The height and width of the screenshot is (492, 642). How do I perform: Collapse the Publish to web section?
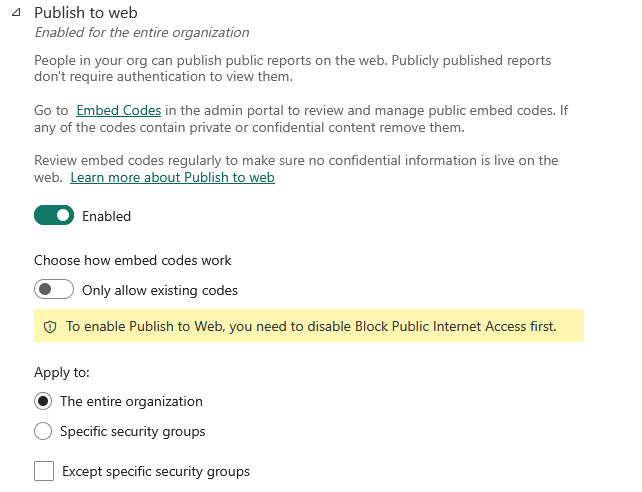pyautogui.click(x=16, y=12)
